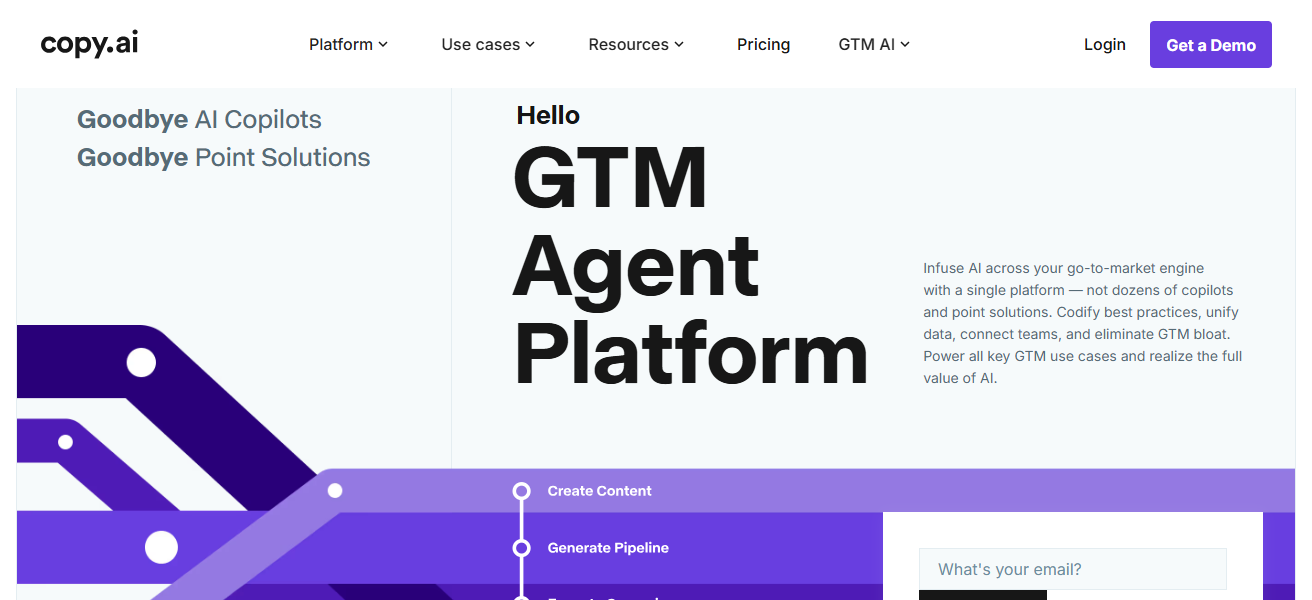1312x600 pixels.
Task: Click the "Goodbye Point Solutions" text
Action: 223,158
